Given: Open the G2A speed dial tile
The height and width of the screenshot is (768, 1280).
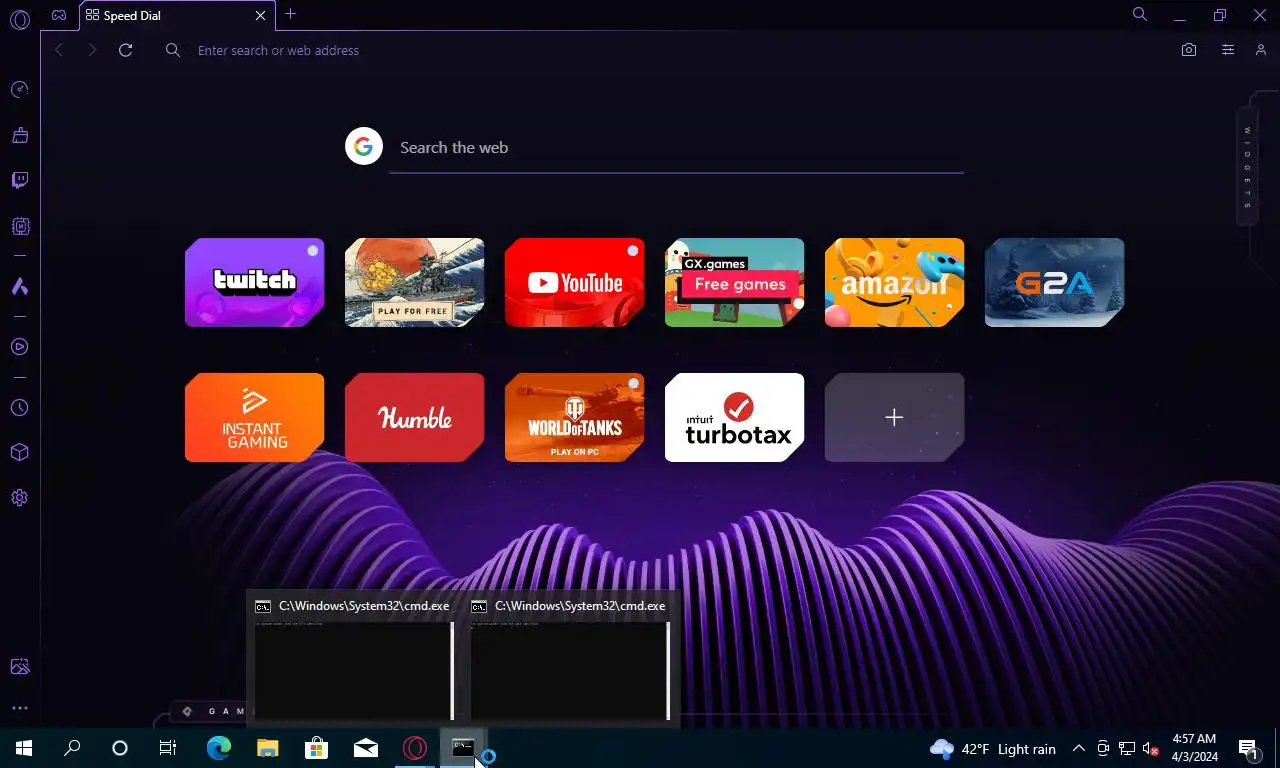Looking at the screenshot, I should (1055, 282).
